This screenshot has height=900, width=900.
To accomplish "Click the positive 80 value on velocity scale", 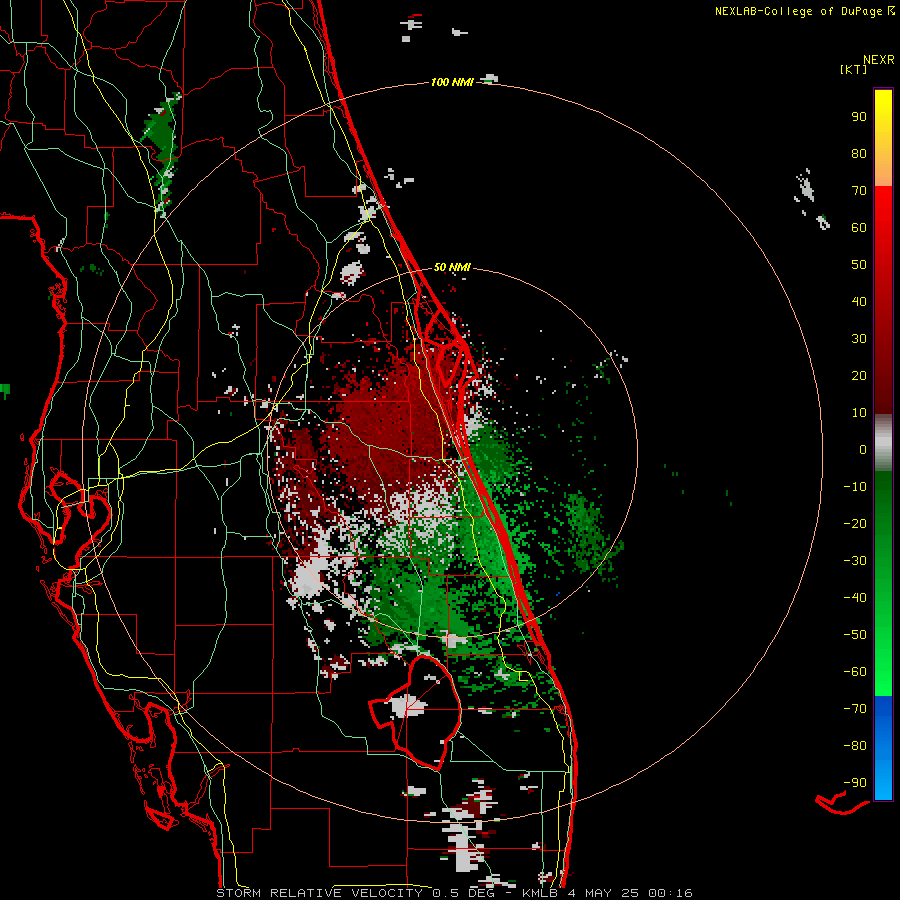I will point(859,153).
